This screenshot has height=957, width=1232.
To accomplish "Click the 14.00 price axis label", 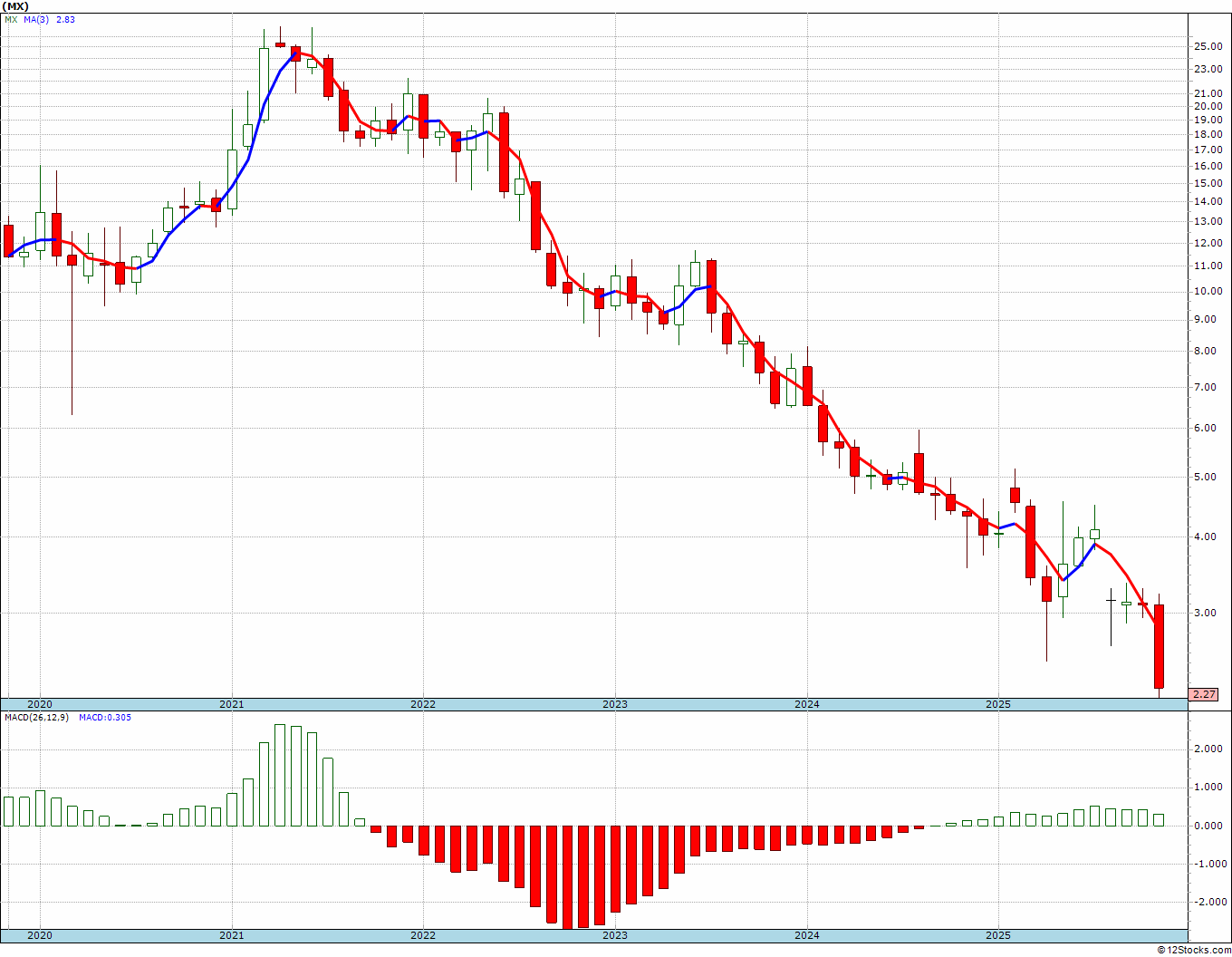I will pos(1208,201).
